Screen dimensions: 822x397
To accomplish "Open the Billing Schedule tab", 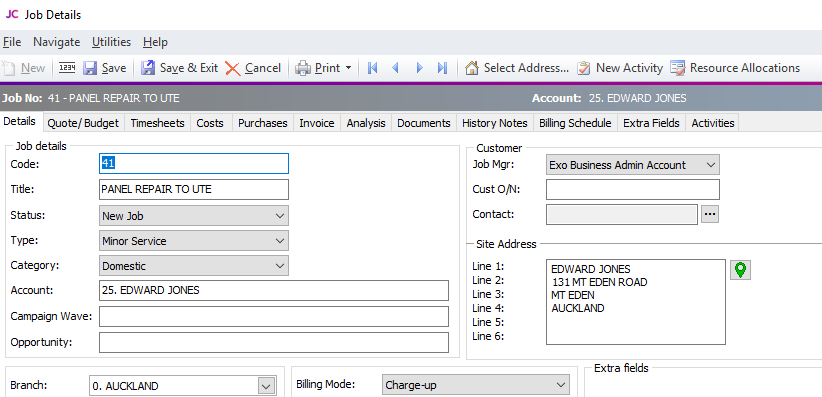I will [575, 123].
